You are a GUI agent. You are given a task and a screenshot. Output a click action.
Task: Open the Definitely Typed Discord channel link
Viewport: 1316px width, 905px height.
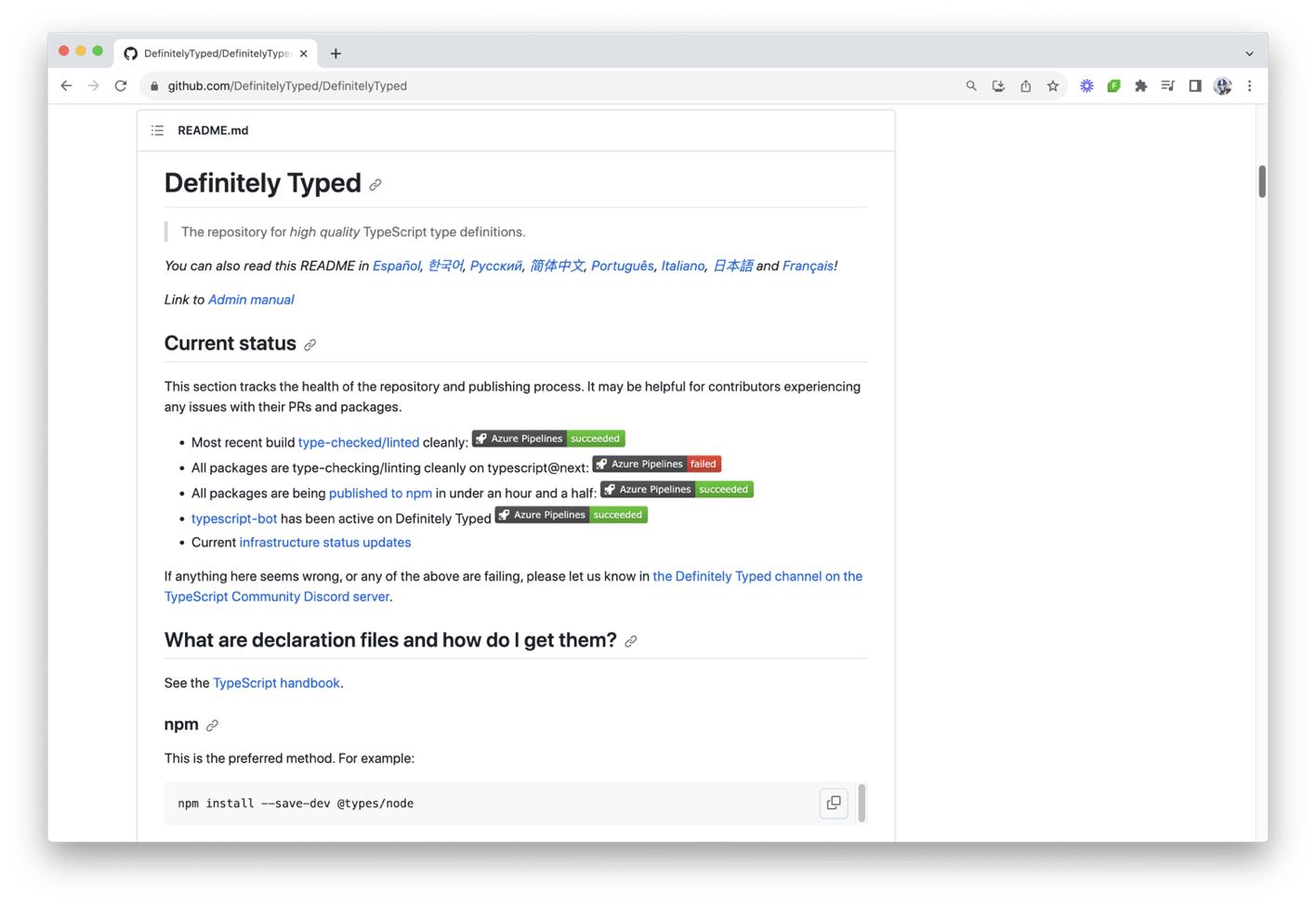[x=513, y=586]
